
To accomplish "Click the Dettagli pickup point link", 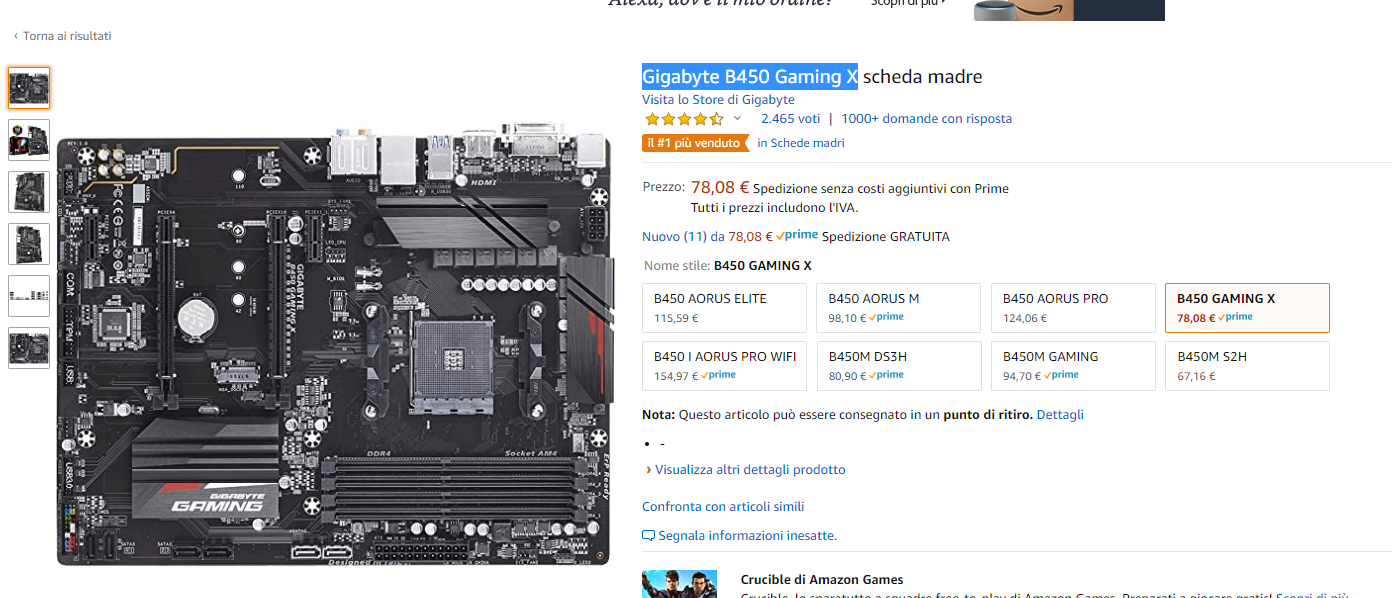I will click(1060, 414).
